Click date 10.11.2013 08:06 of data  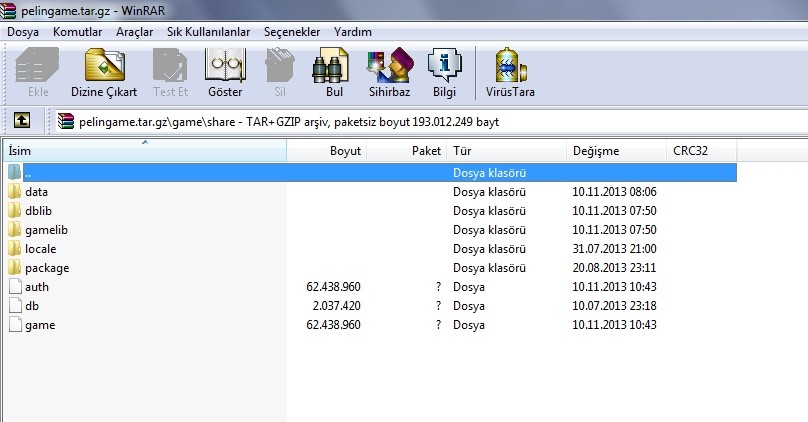point(614,192)
